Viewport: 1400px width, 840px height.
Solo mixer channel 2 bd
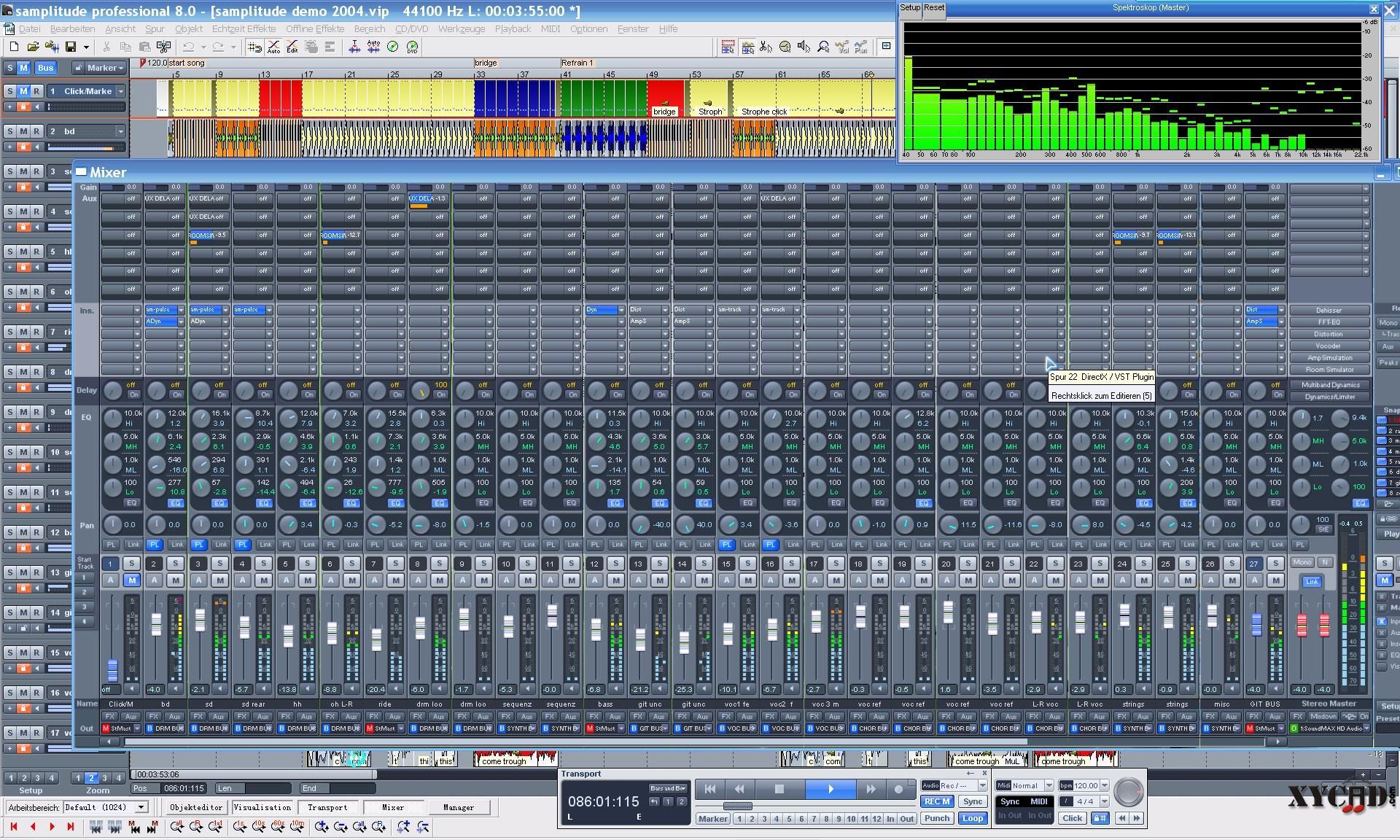pyautogui.click(x=175, y=564)
